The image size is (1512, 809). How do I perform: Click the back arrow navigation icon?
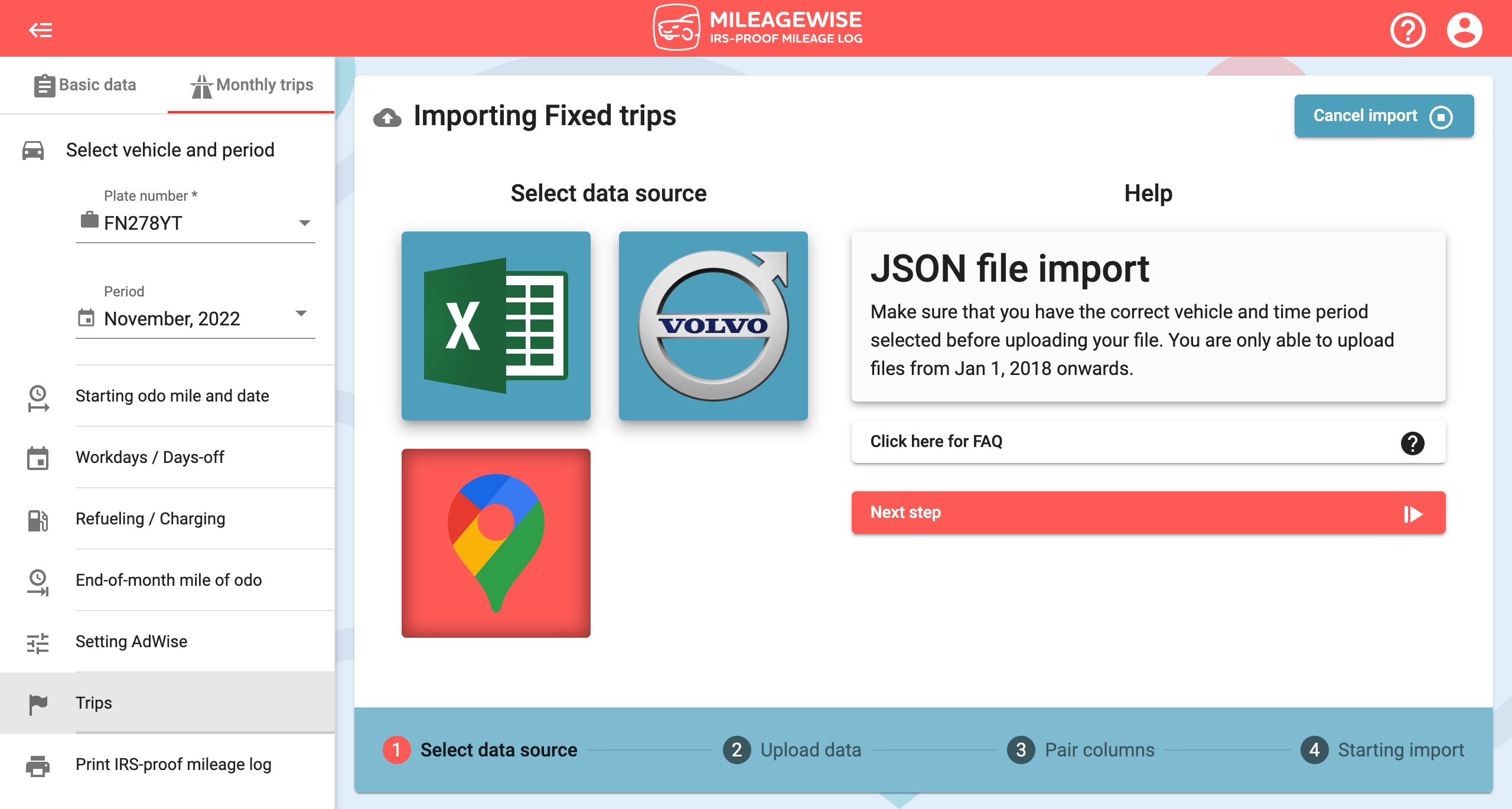[x=41, y=29]
